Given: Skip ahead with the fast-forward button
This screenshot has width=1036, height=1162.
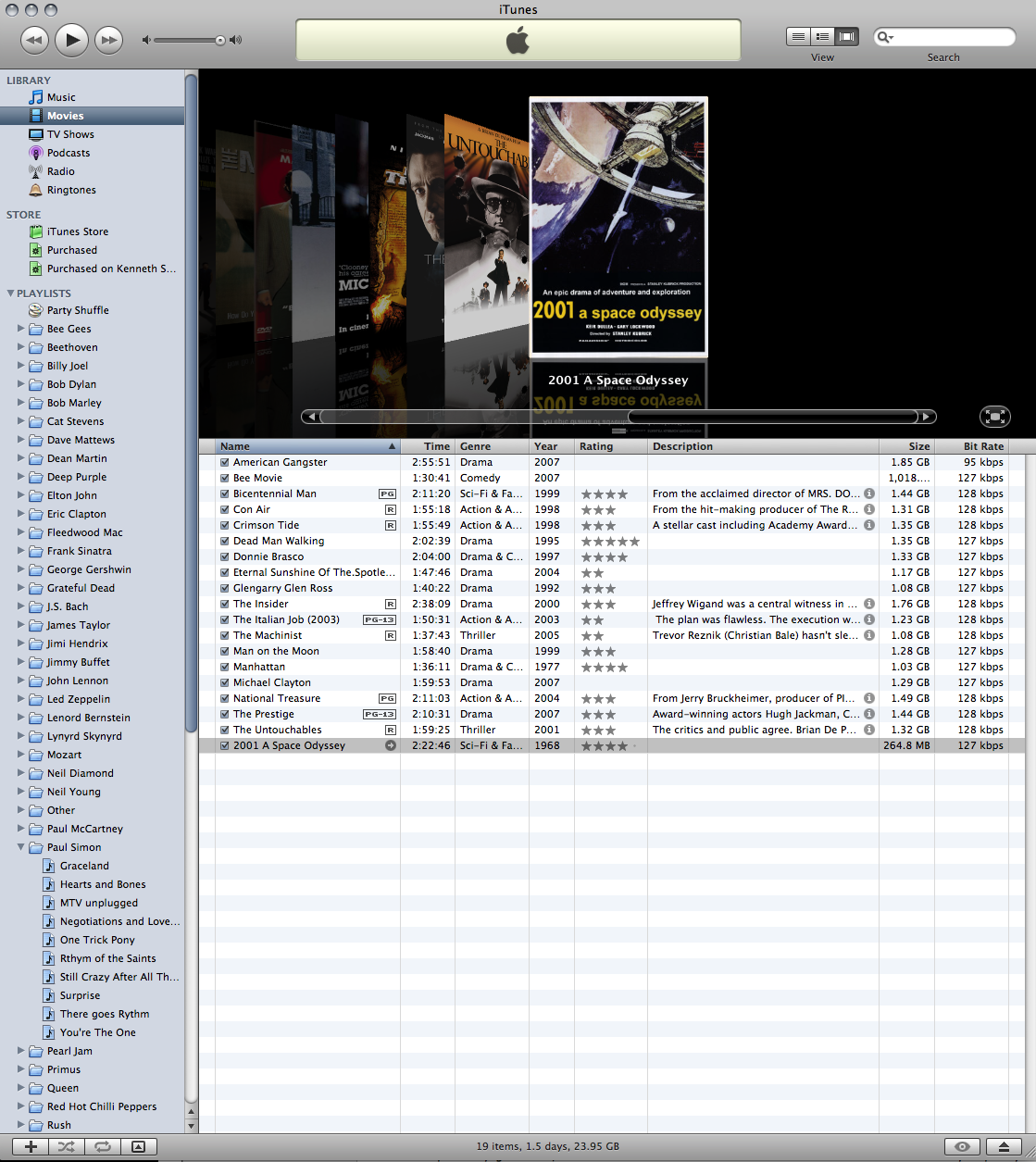Looking at the screenshot, I should (x=109, y=40).
